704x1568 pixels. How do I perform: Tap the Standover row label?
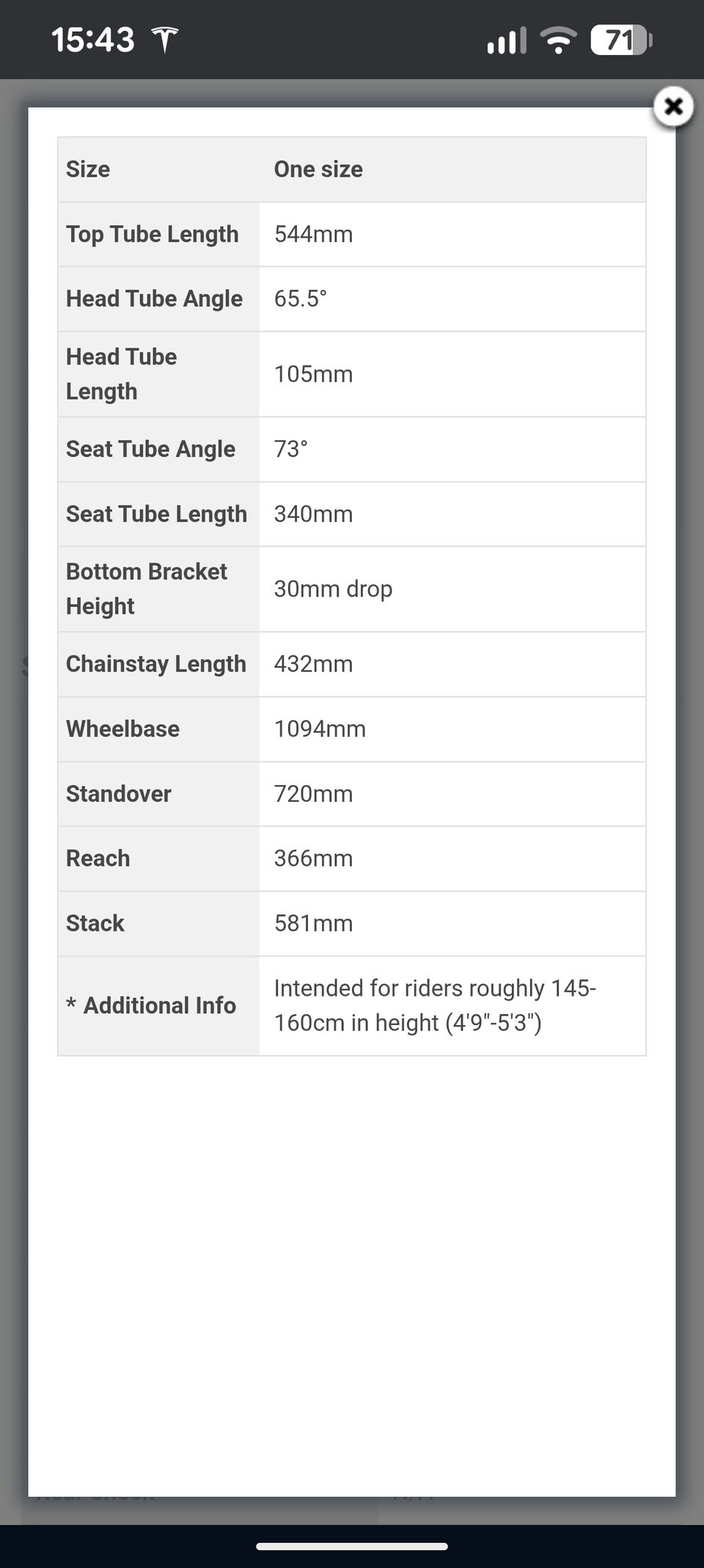(x=119, y=794)
